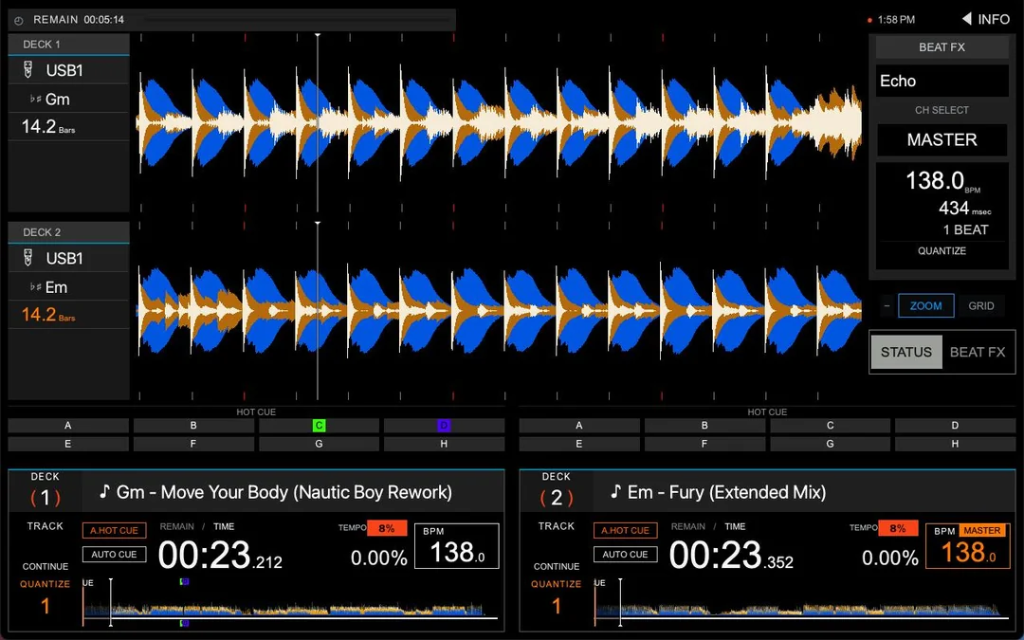Image resolution: width=1024 pixels, height=640 pixels.
Task: Toggle MASTER tempo badge on Deck 2
Action: 982,531
